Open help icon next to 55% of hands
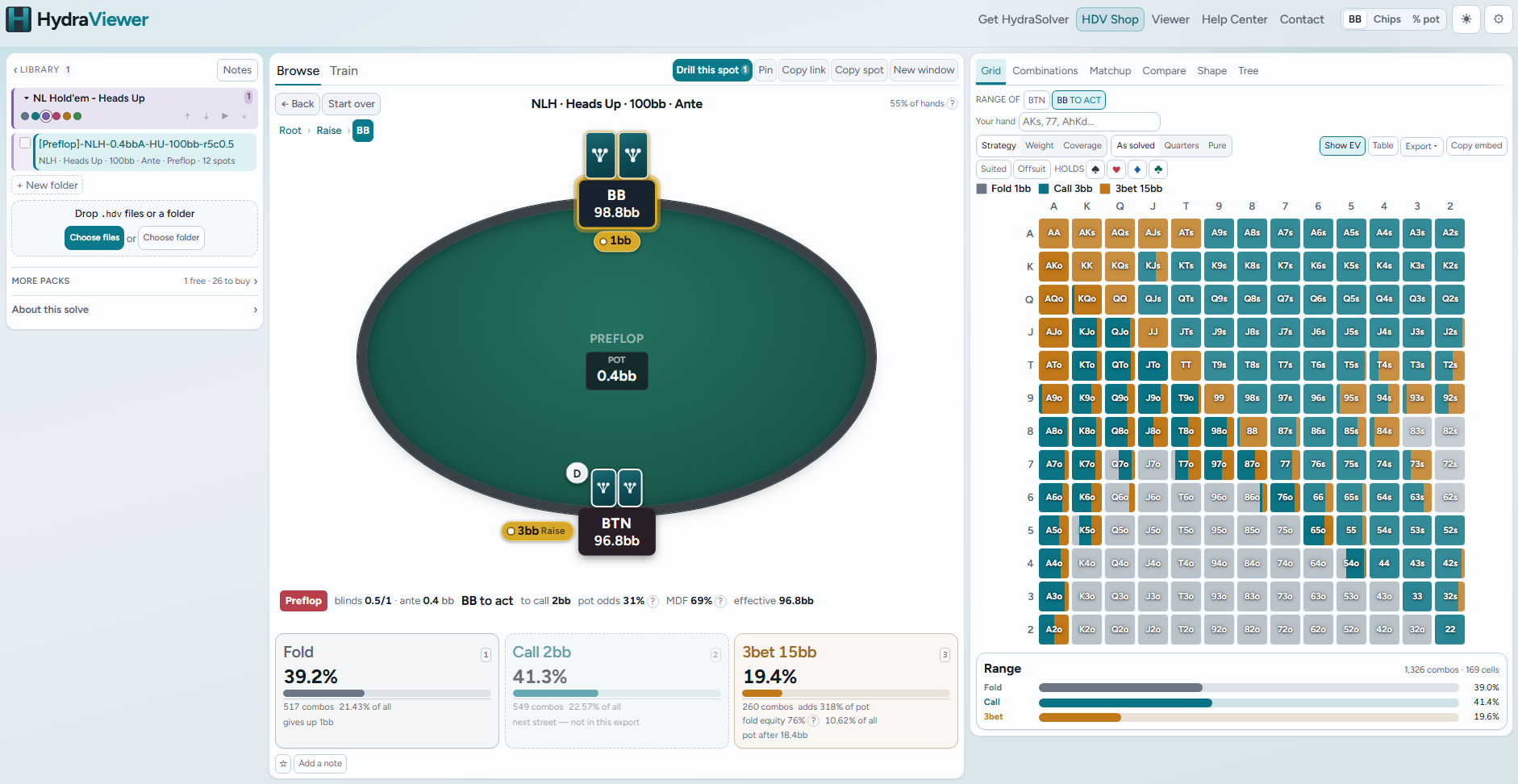The image size is (1518, 784). 952,103
